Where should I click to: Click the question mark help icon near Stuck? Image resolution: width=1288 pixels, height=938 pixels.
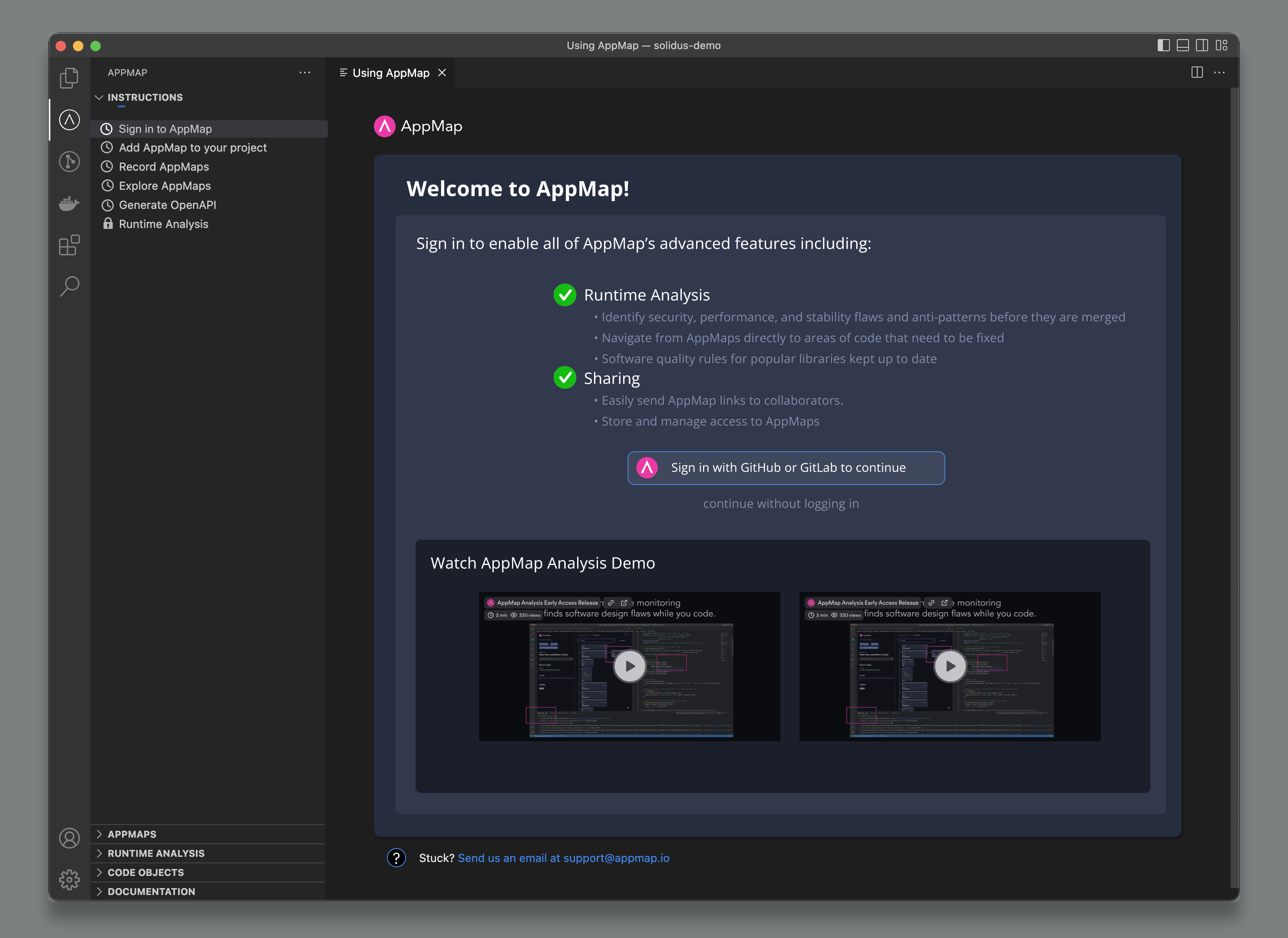[396, 858]
